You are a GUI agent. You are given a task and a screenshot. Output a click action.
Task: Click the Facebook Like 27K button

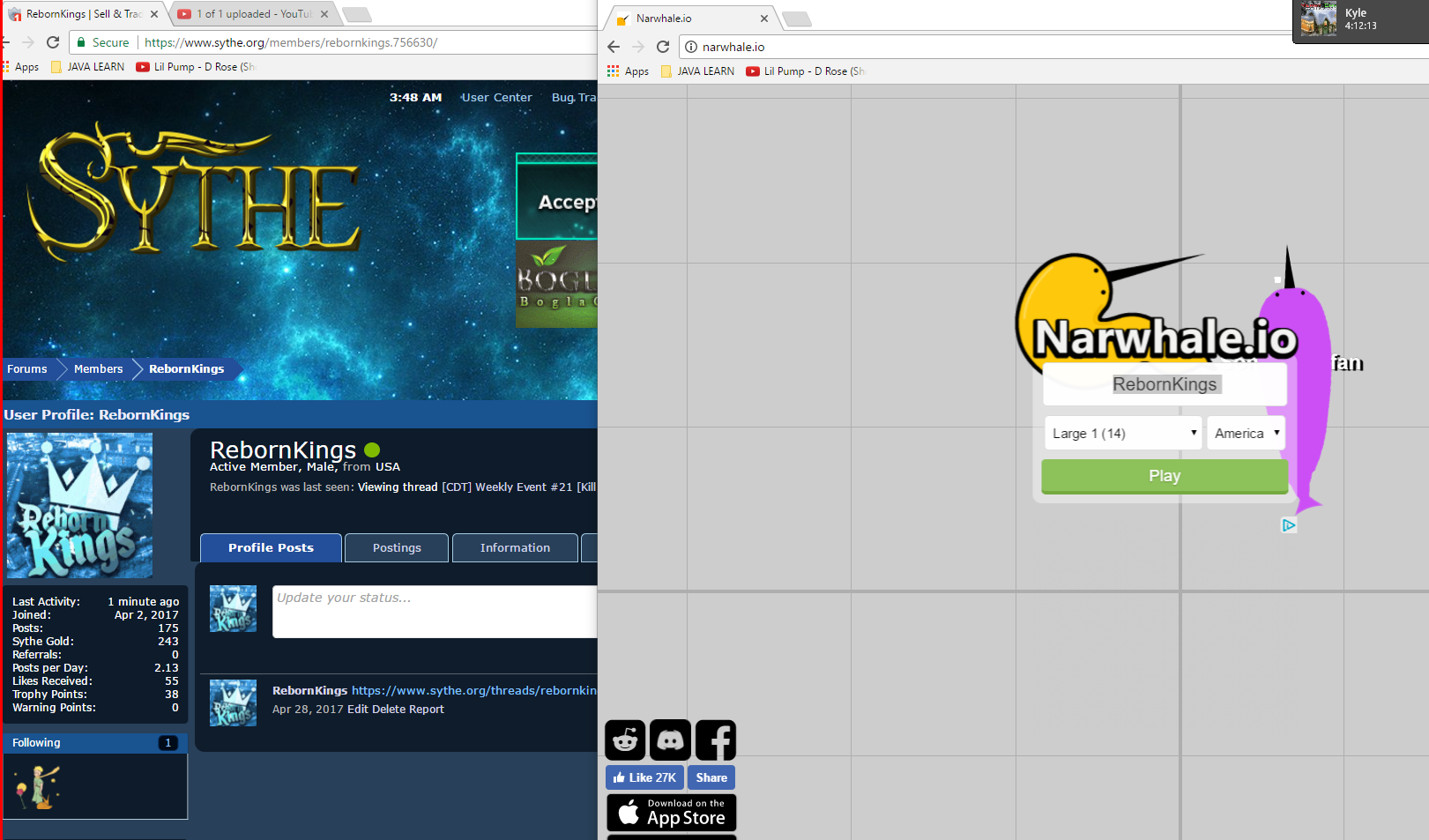coord(644,777)
